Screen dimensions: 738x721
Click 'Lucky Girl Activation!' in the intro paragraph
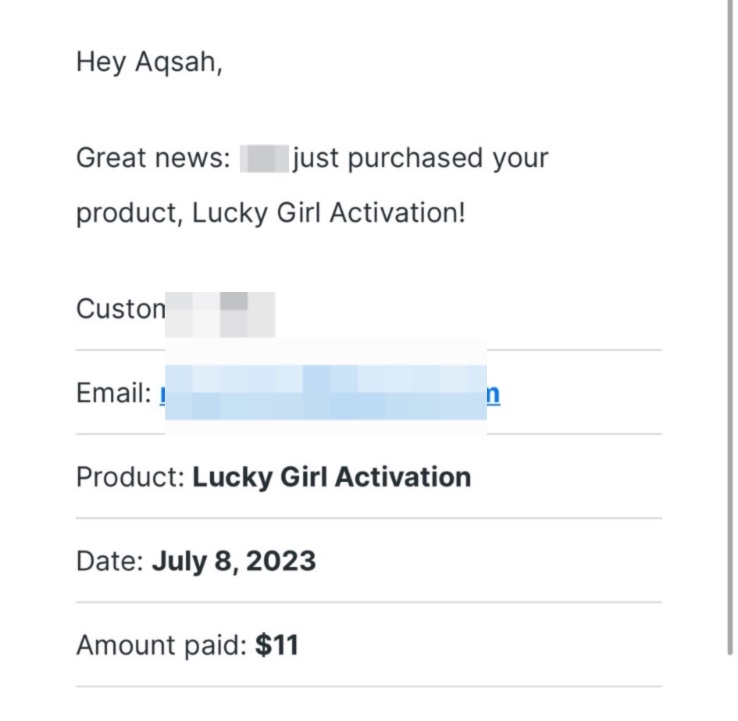tap(329, 214)
